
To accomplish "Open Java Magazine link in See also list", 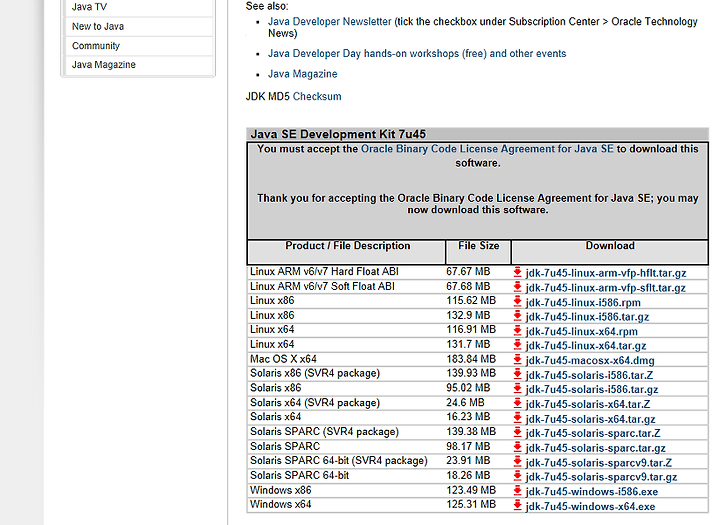I will 302,74.
